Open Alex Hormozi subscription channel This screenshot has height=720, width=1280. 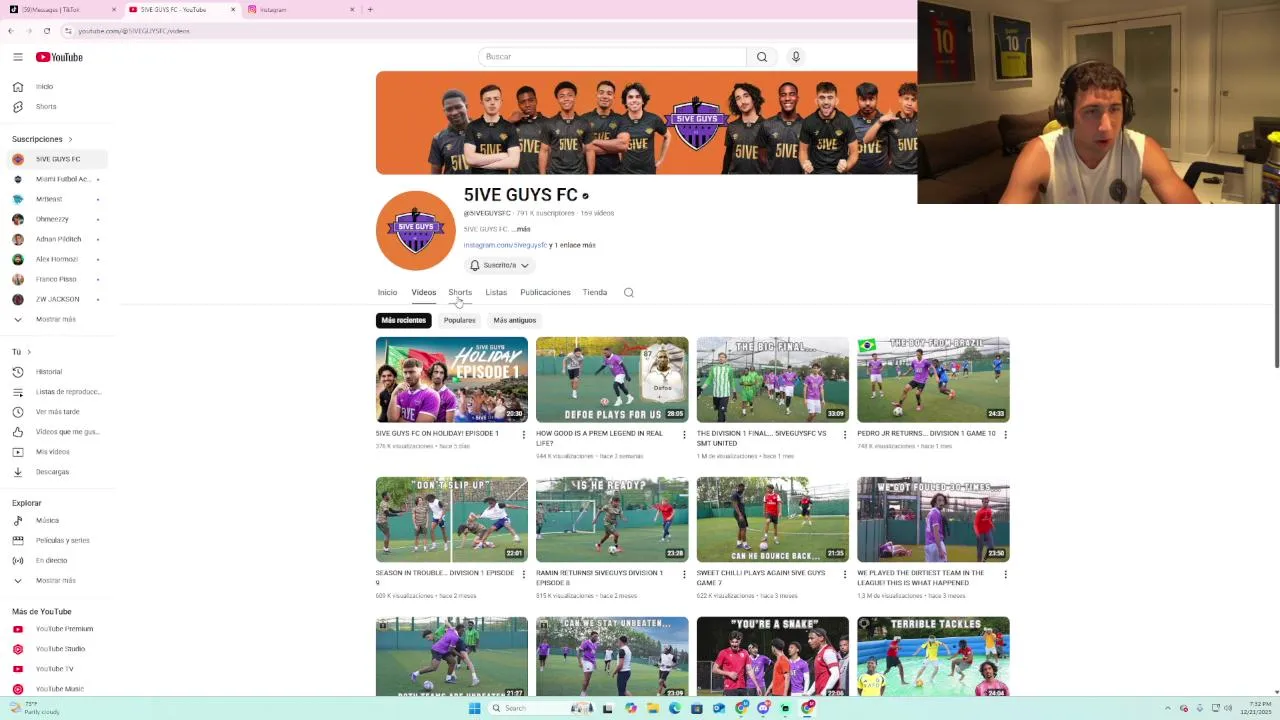pos(56,259)
